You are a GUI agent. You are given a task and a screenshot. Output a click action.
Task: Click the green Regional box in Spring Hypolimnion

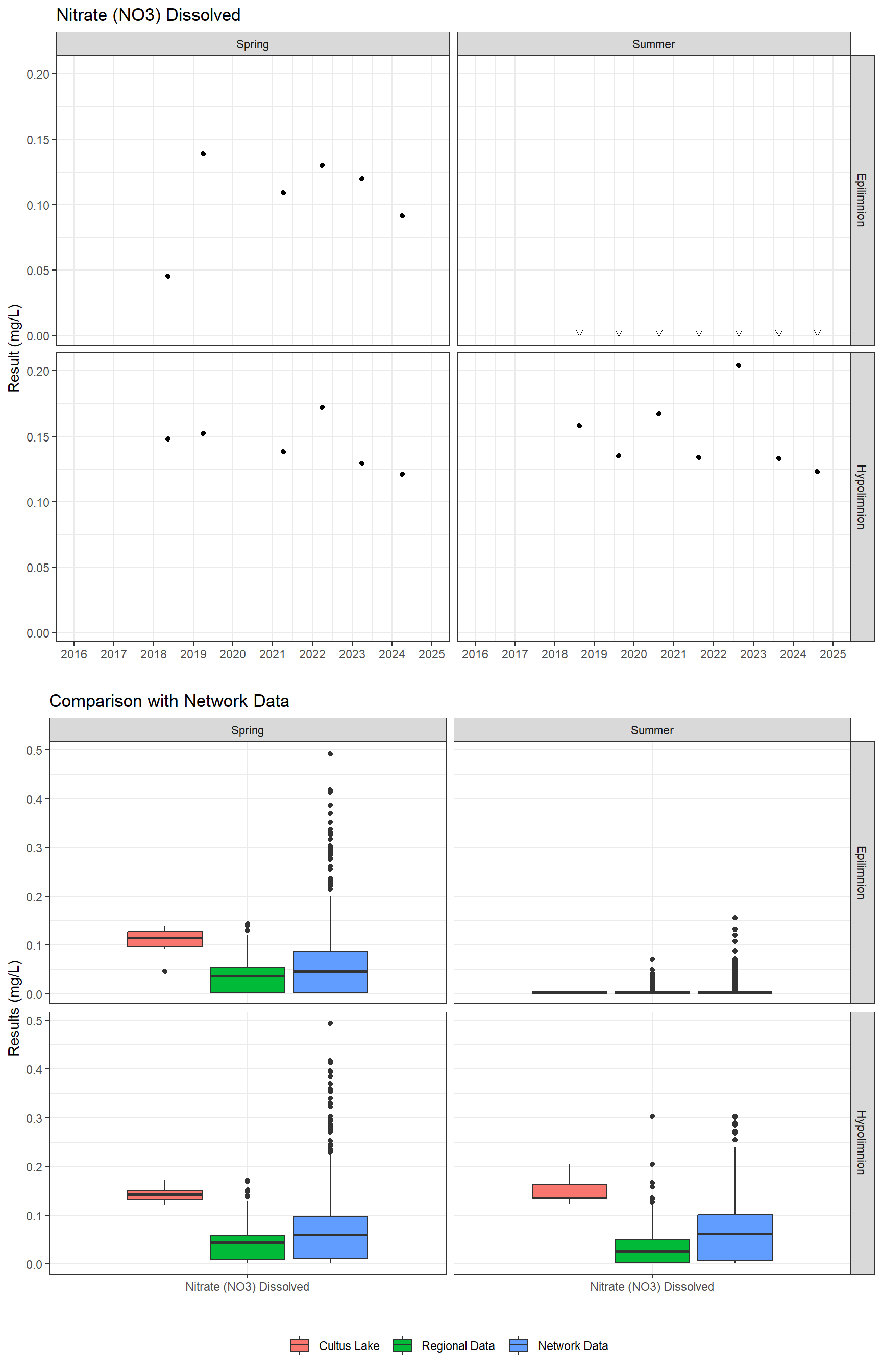(x=248, y=1247)
